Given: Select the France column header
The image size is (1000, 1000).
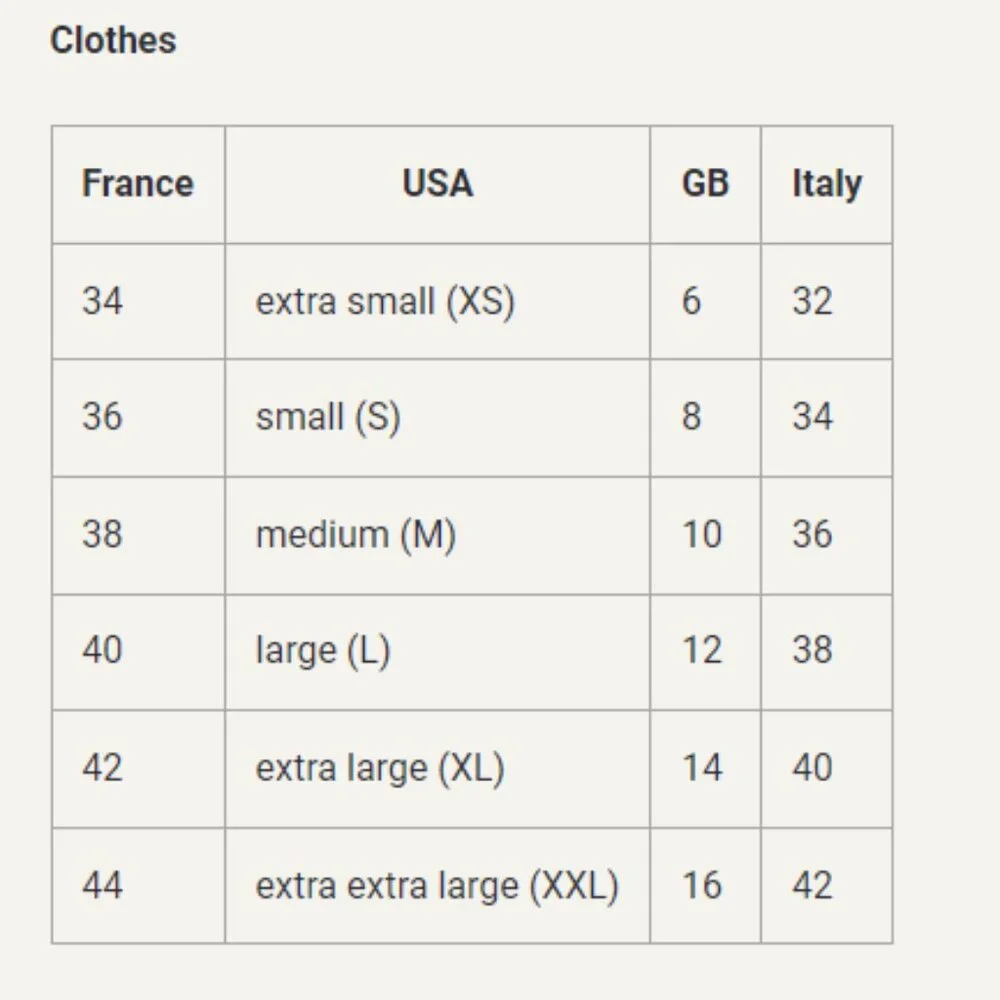Looking at the screenshot, I should coord(137,184).
